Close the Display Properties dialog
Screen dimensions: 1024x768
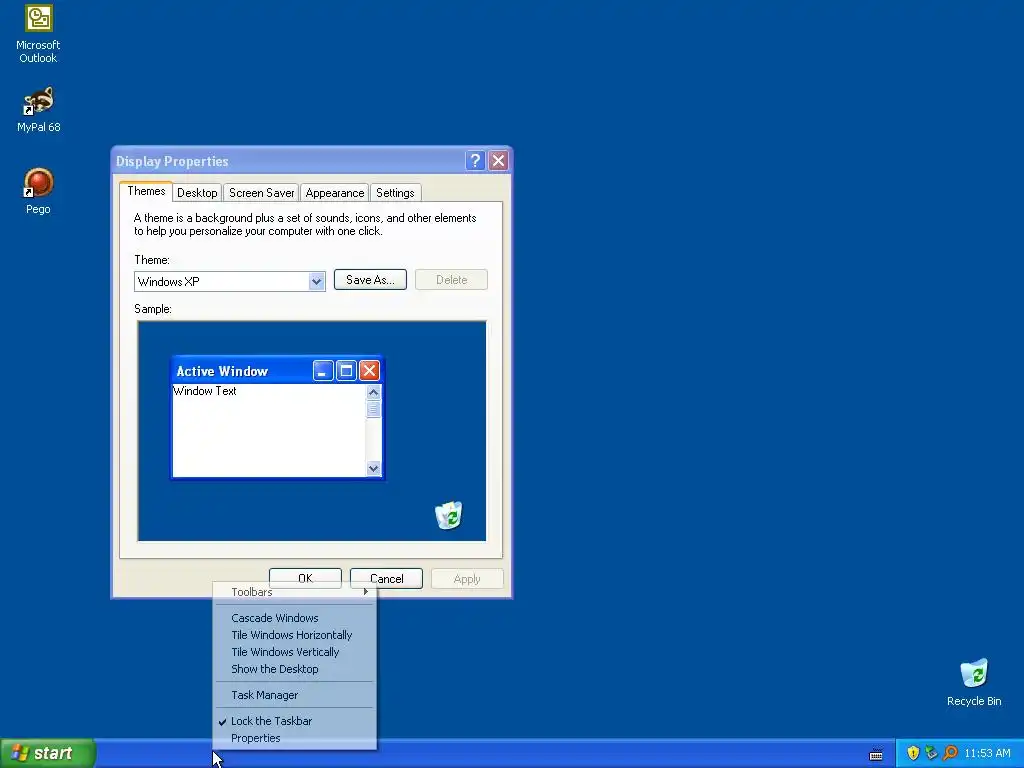[x=498, y=161]
